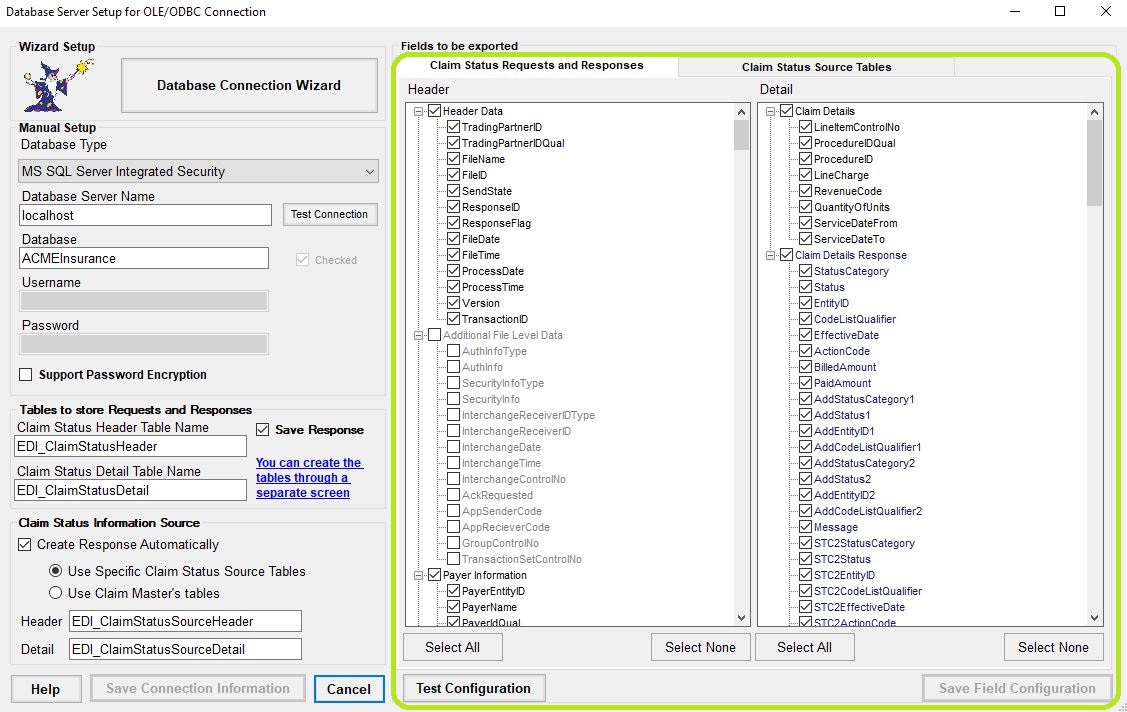
Task: Click Header list scroll up arrow
Action: tap(742, 112)
